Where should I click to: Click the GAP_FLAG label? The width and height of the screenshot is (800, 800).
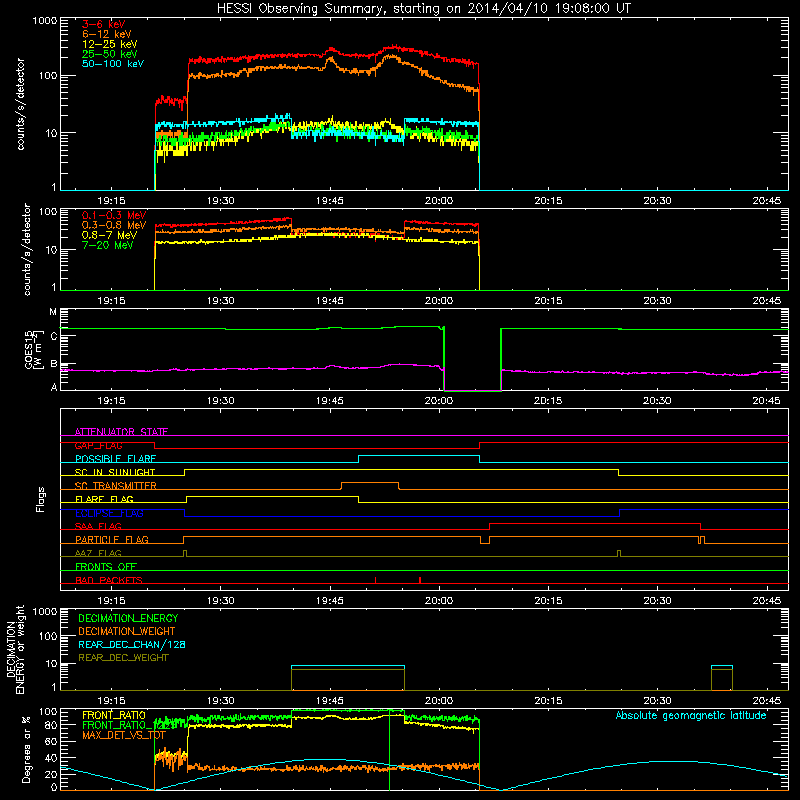coord(98,445)
